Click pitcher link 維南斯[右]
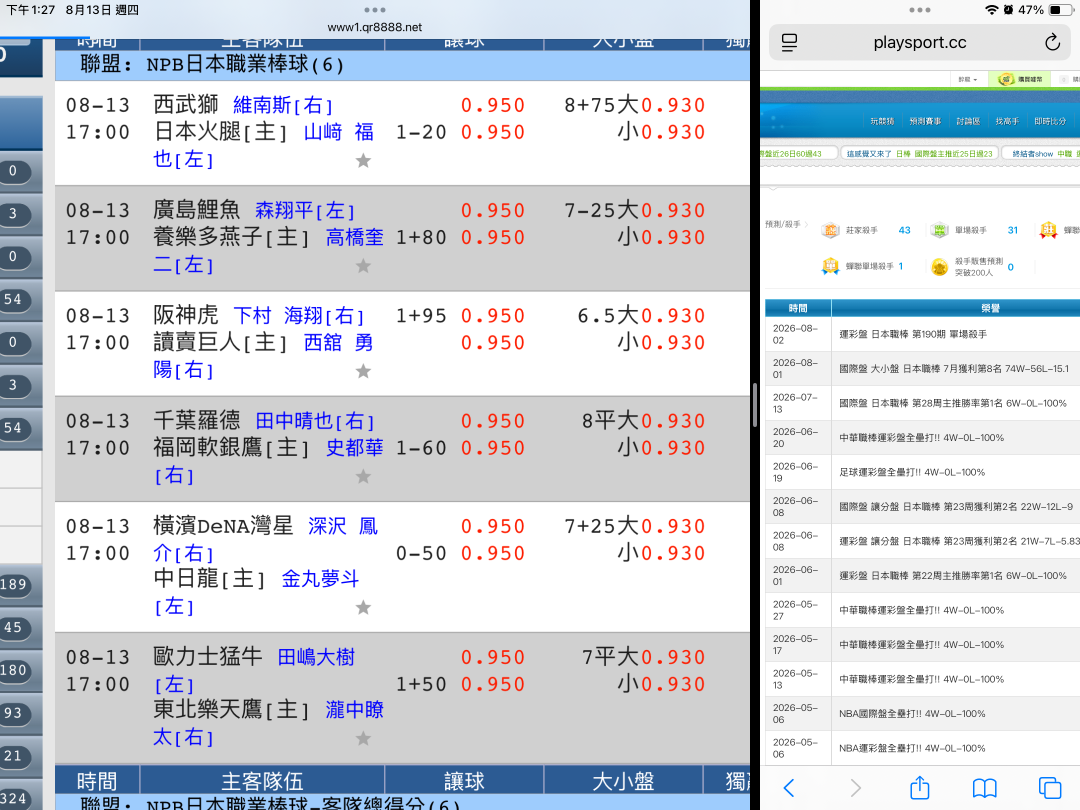 pyautogui.click(x=283, y=105)
